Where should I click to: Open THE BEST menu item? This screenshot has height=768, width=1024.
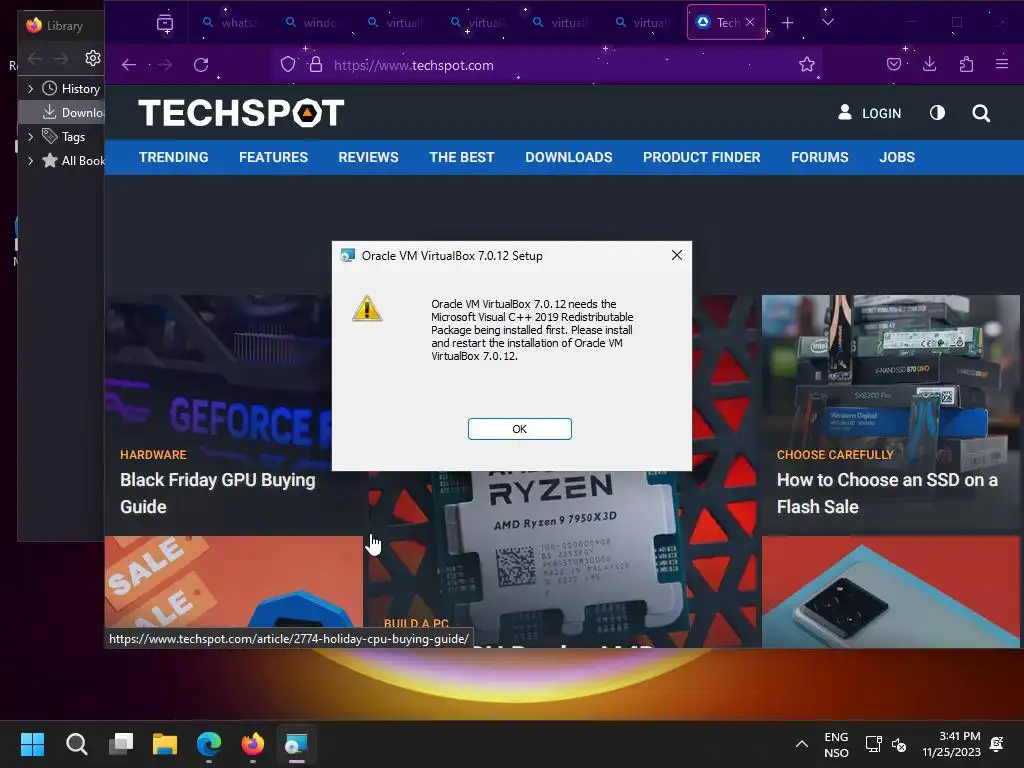pos(462,157)
